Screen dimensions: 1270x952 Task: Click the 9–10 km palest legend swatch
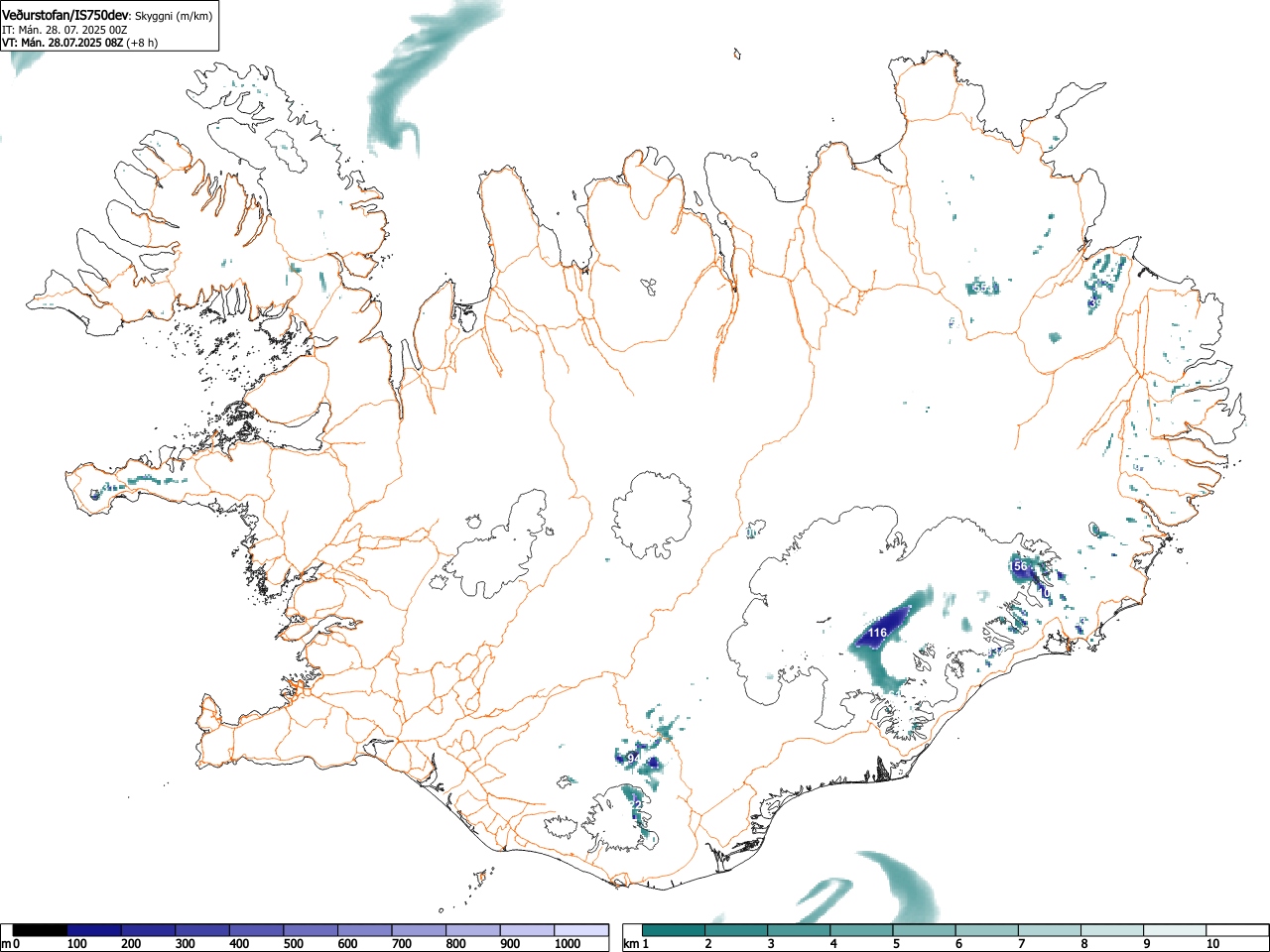(x=1176, y=930)
